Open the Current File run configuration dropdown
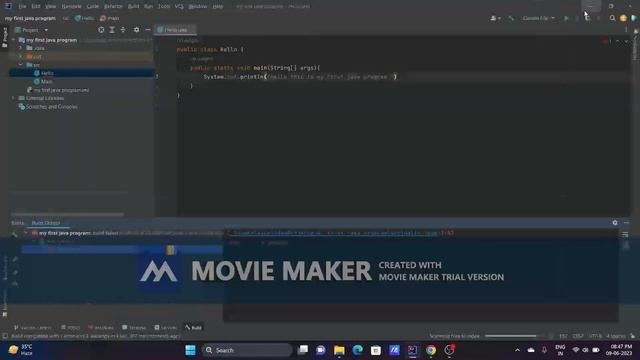 coord(539,18)
